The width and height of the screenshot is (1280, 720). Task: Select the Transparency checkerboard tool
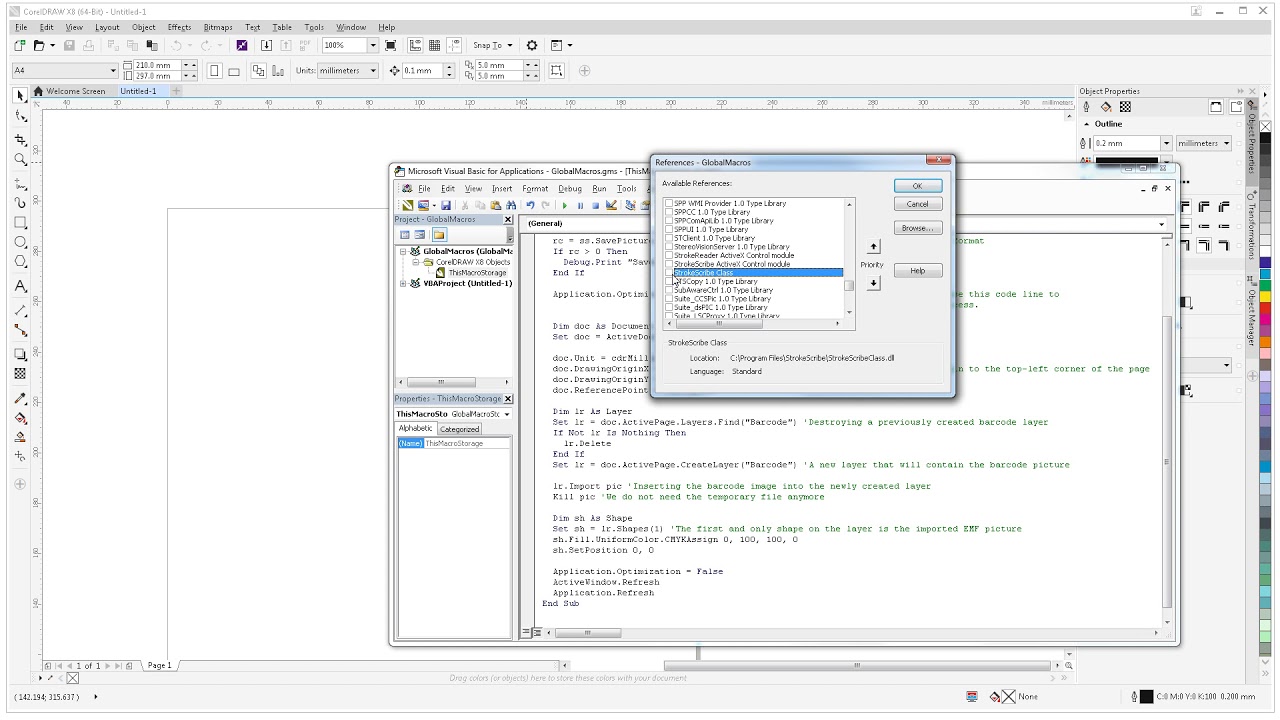[20, 374]
